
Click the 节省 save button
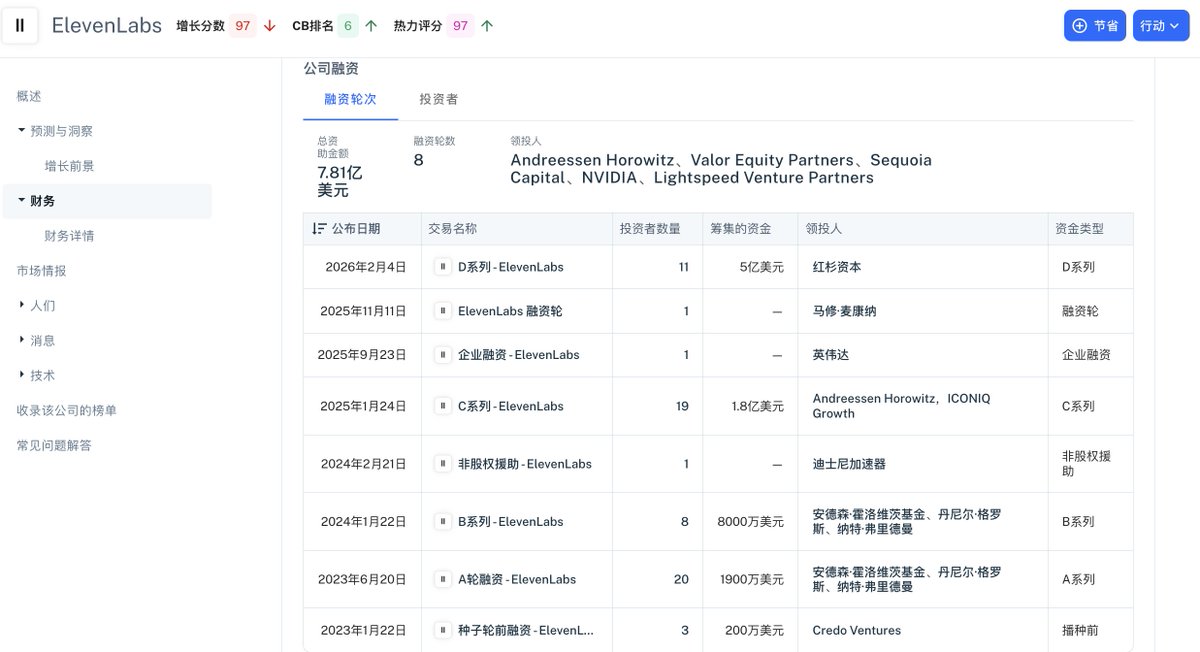click(1094, 26)
